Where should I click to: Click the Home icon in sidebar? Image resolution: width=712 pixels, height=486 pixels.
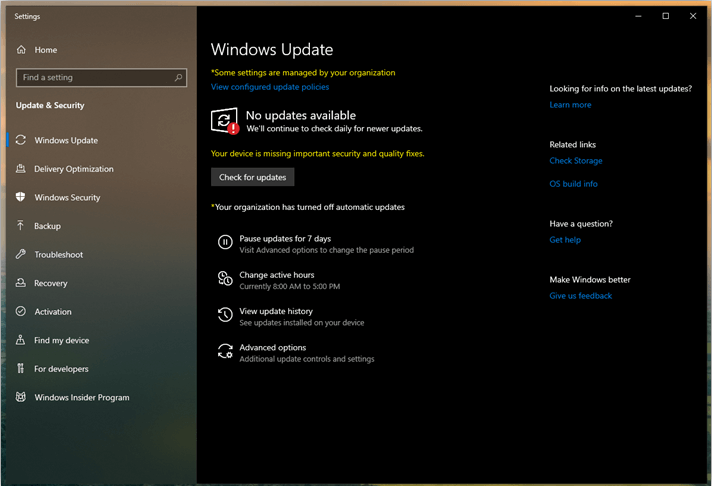tap(21, 49)
